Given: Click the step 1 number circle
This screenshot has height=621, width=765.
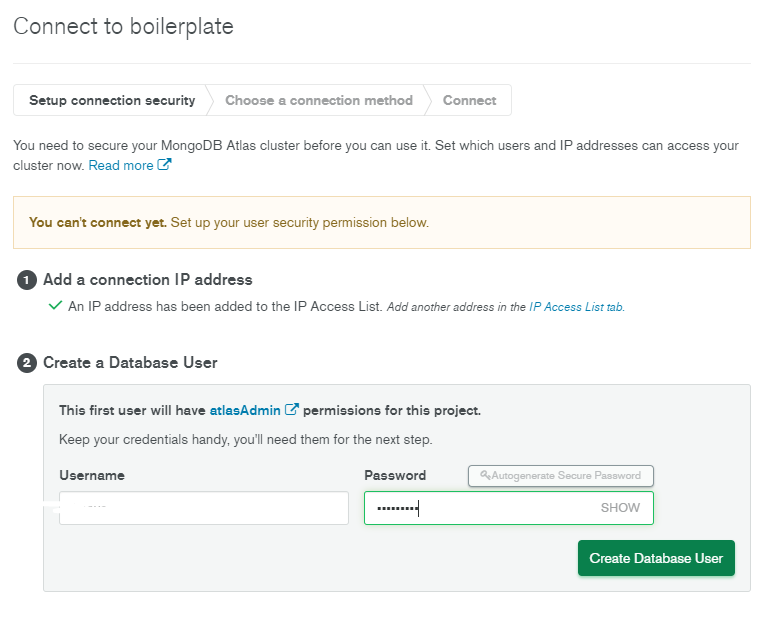Looking at the screenshot, I should pos(27,280).
